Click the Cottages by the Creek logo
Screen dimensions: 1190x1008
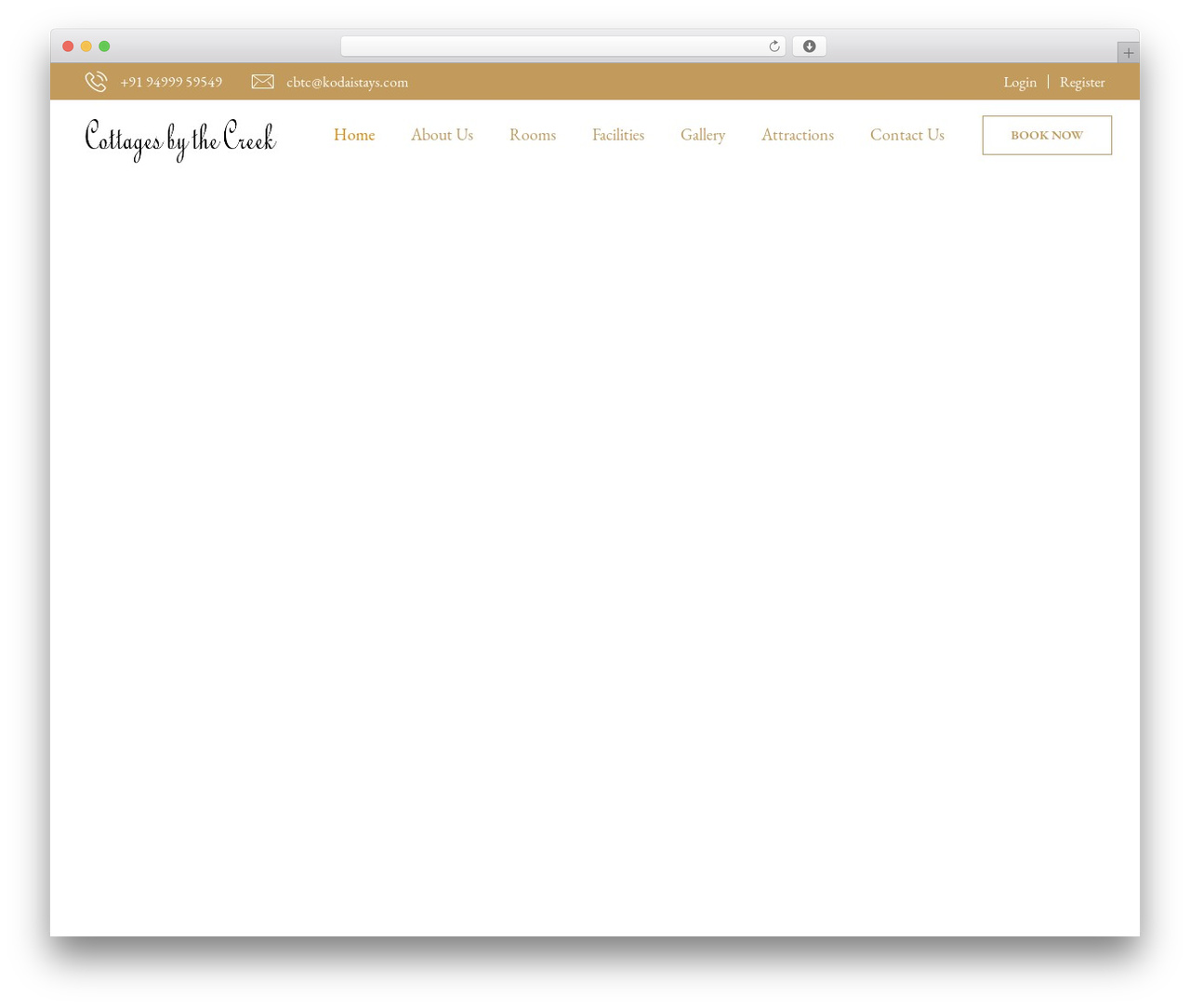tap(180, 139)
